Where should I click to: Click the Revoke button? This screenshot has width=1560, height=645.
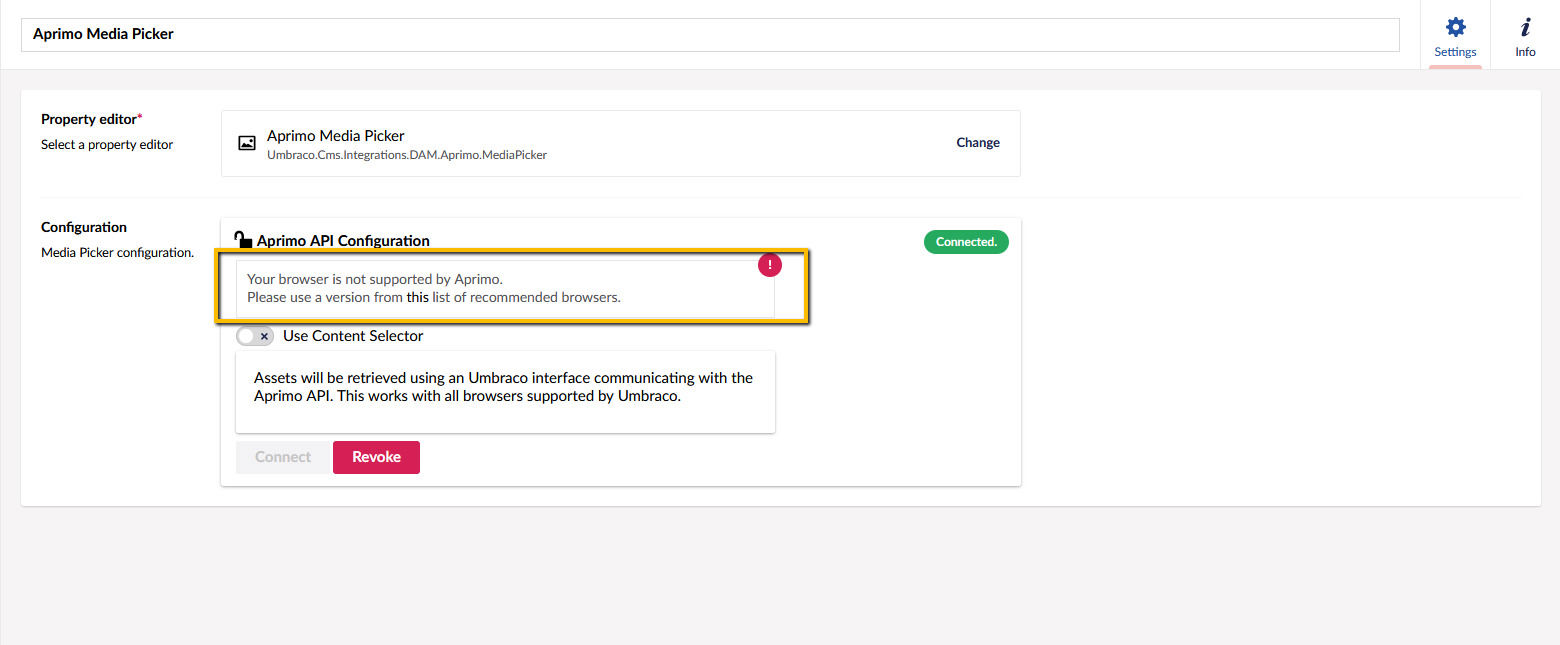[x=376, y=457]
